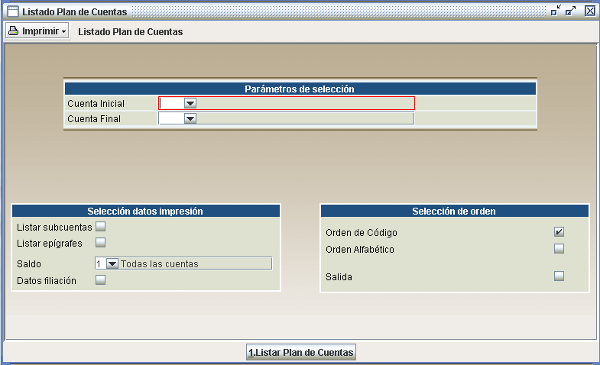Click the Saldo code field showing 1
Image resolution: width=600 pixels, height=365 pixels.
(100, 264)
